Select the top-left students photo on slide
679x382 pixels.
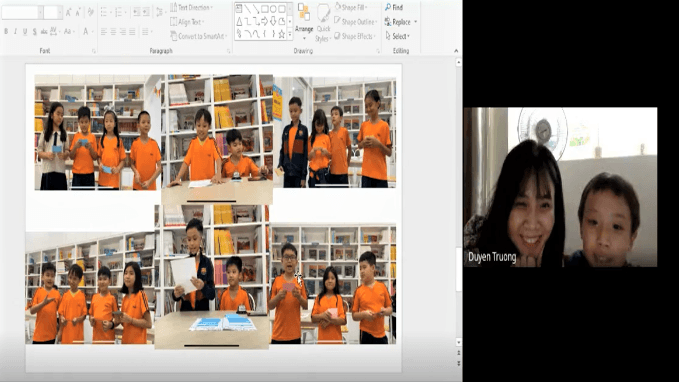tap(98, 132)
